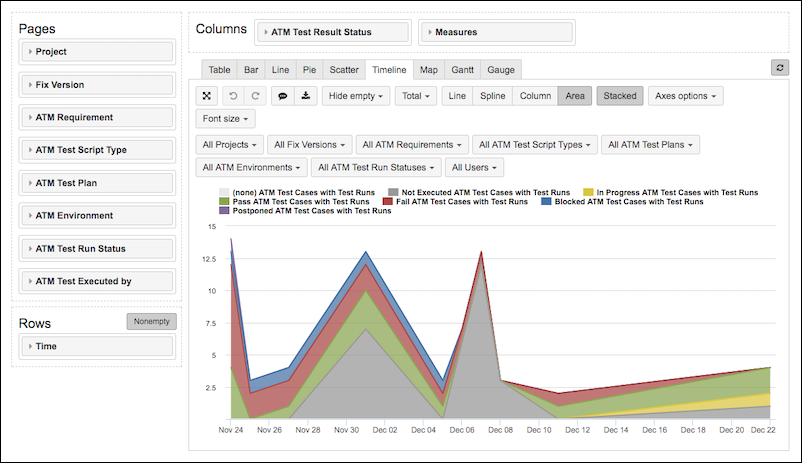Open the Hide empty dropdown
The image size is (802, 463).
(x=355, y=96)
